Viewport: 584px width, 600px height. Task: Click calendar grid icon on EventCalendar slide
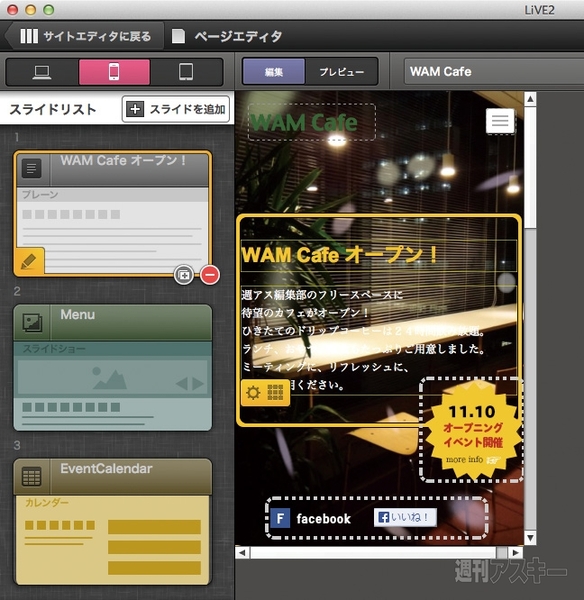pyautogui.click(x=31, y=477)
